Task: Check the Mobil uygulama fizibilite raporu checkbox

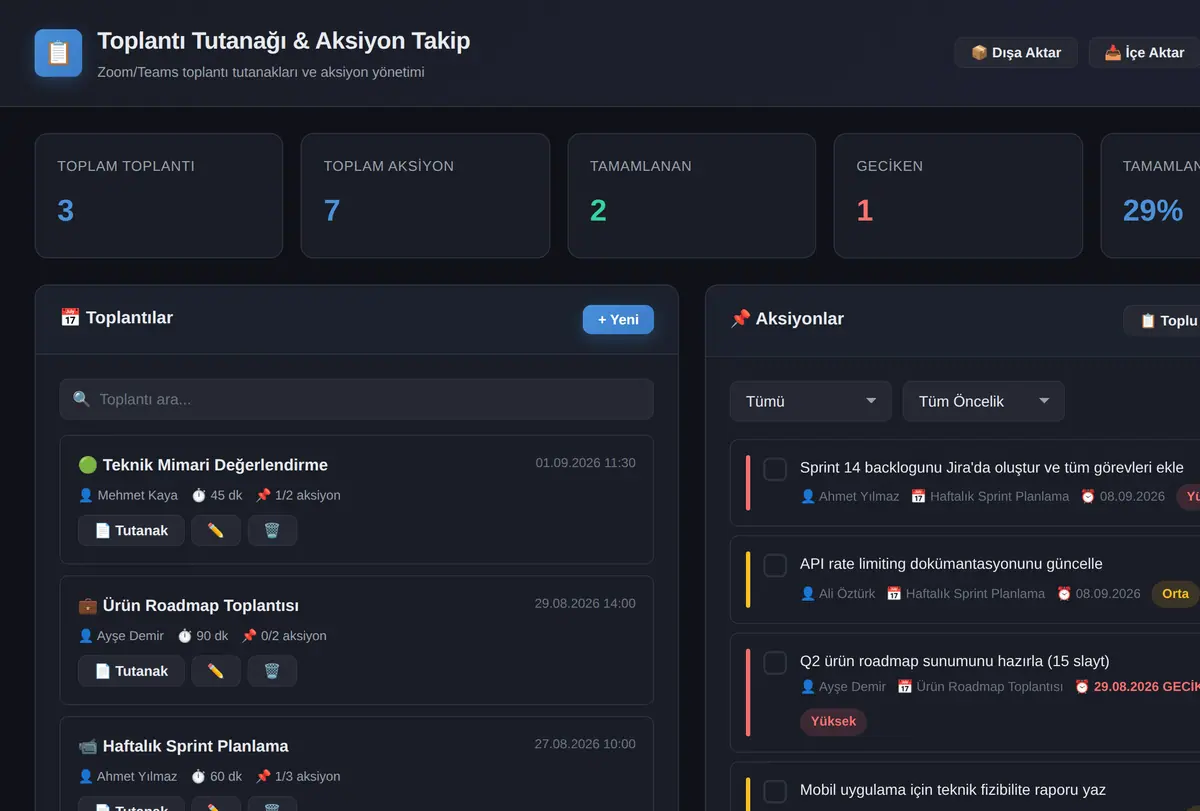Action: (x=775, y=791)
